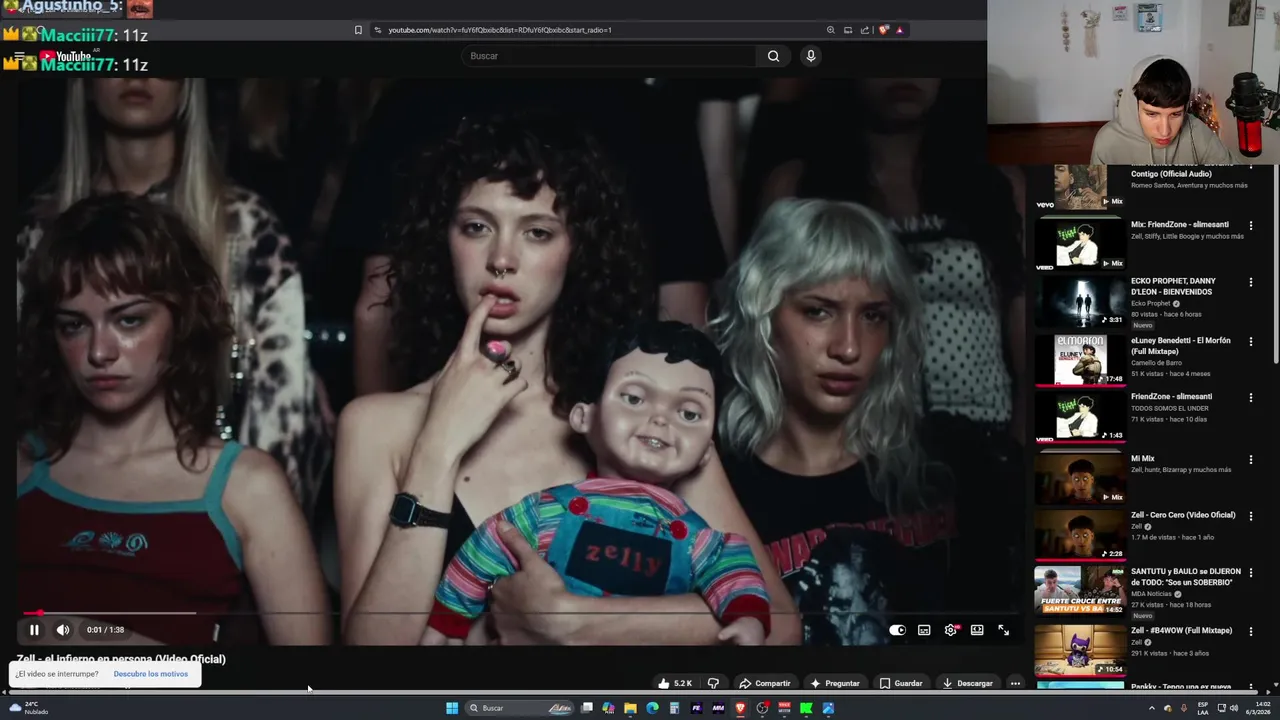Like the video (5.2 K thumbs up)
The height and width of the screenshot is (720, 1280).
pos(675,683)
